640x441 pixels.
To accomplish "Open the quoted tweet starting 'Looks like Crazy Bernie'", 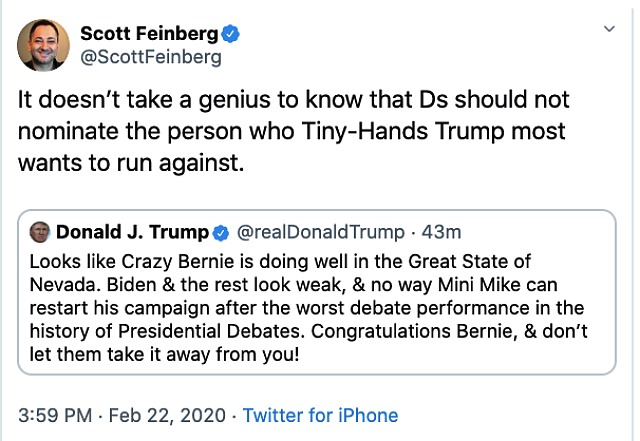I will 317,292.
